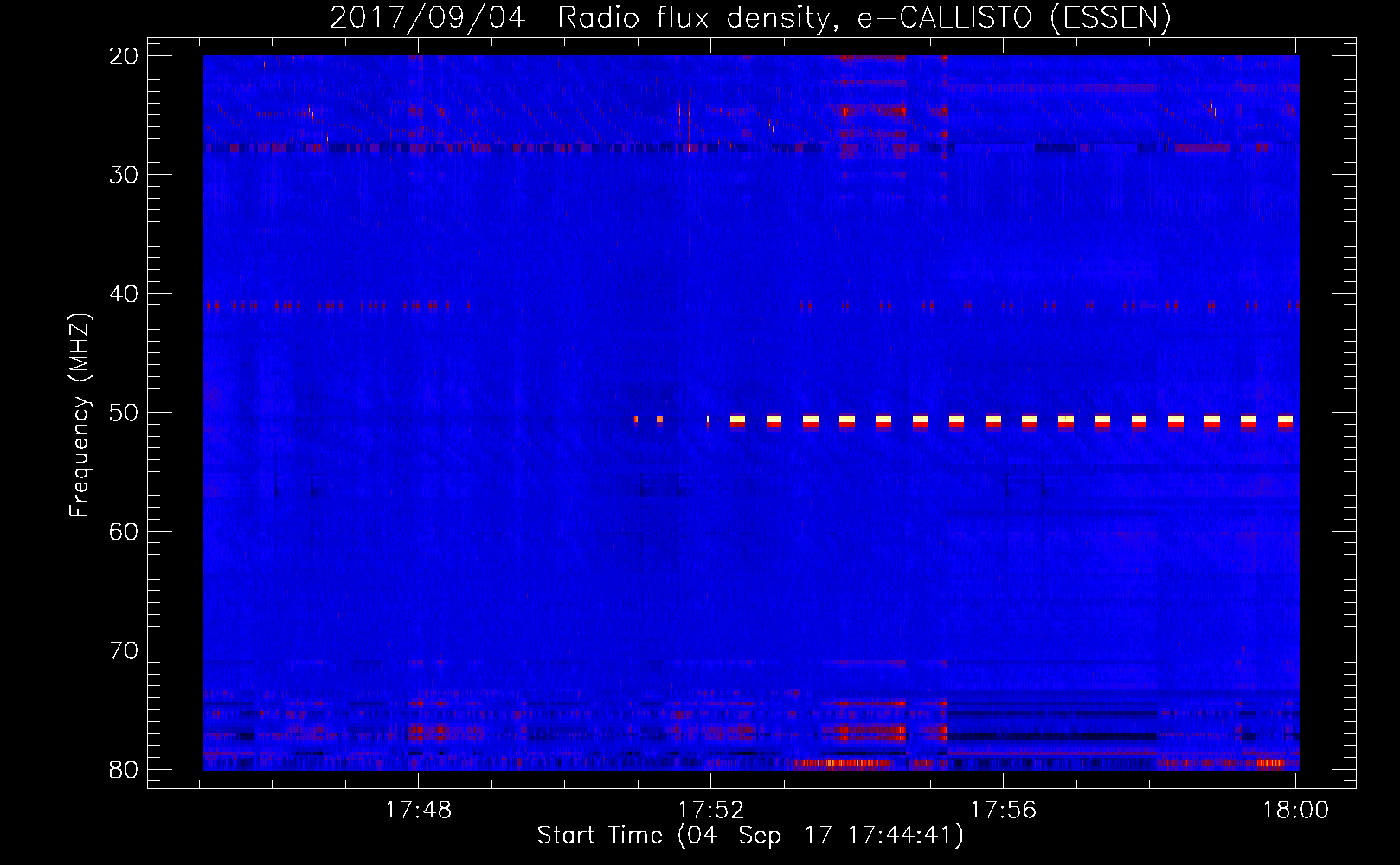This screenshot has width=1400, height=865.
Task: Click the 17:52 time tick label
Action: tap(710, 811)
